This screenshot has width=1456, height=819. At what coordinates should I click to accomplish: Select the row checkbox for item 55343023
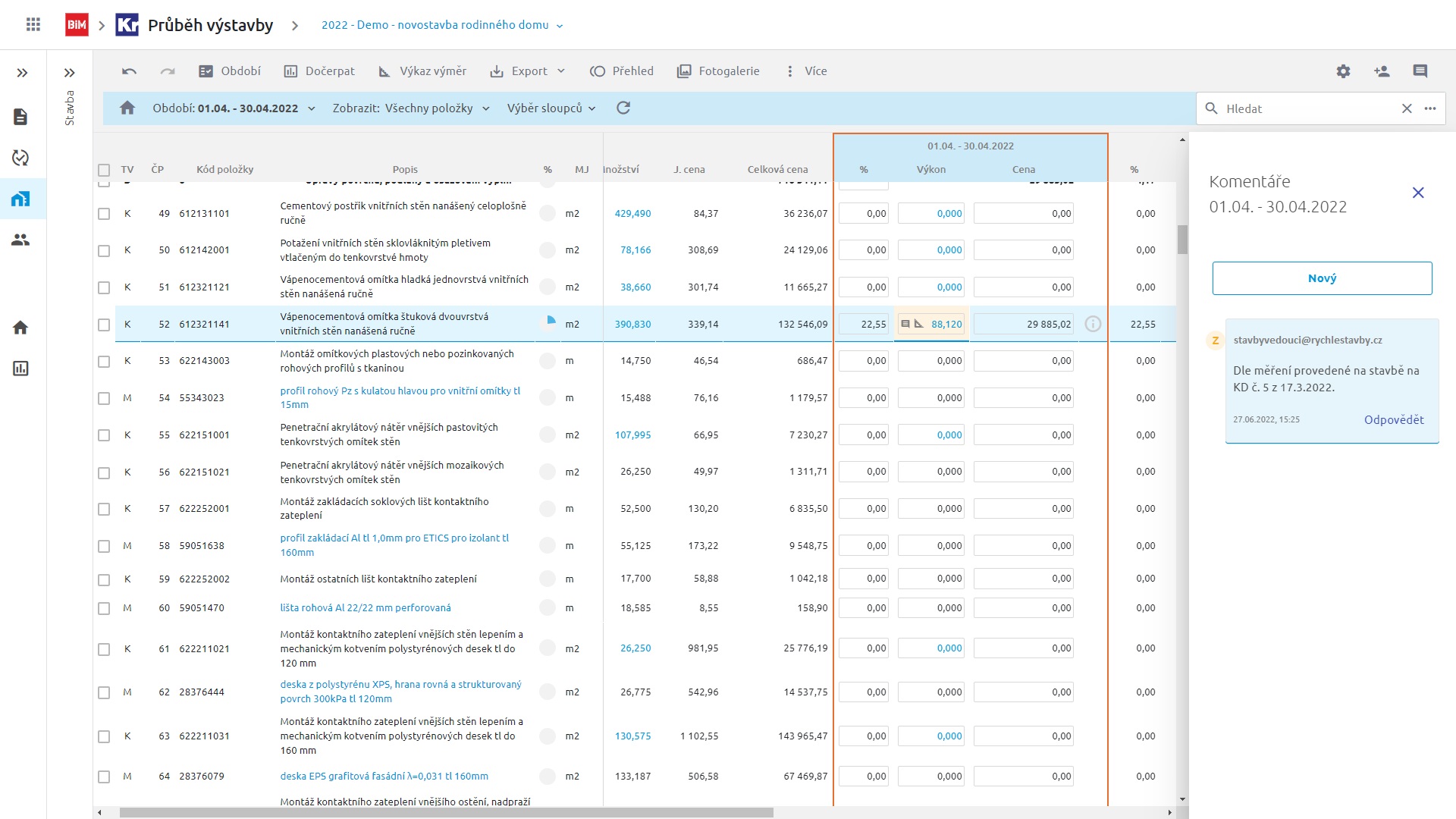coord(104,398)
